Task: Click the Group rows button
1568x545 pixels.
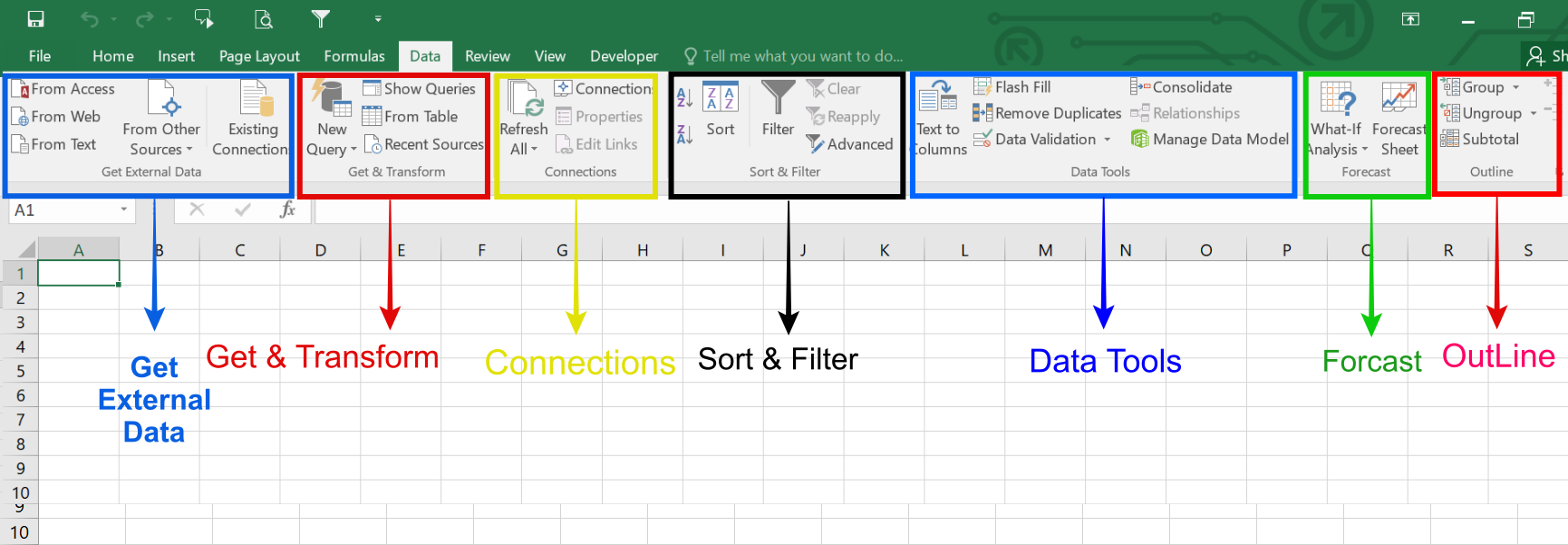Action: [x=1474, y=87]
